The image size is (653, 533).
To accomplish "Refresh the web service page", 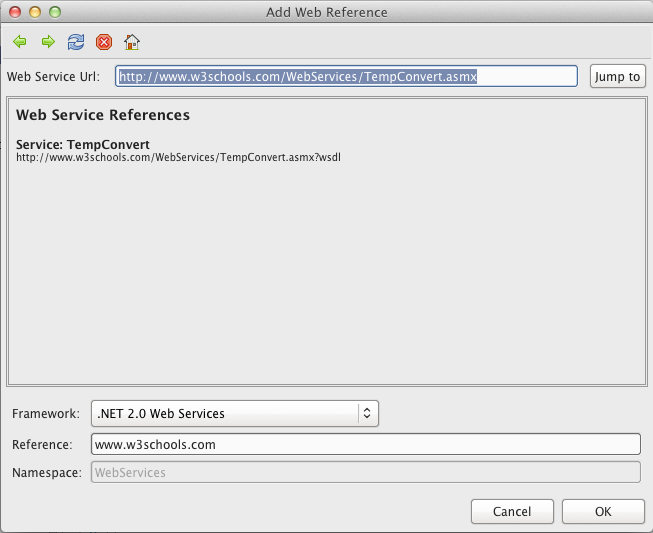I will [x=76, y=42].
